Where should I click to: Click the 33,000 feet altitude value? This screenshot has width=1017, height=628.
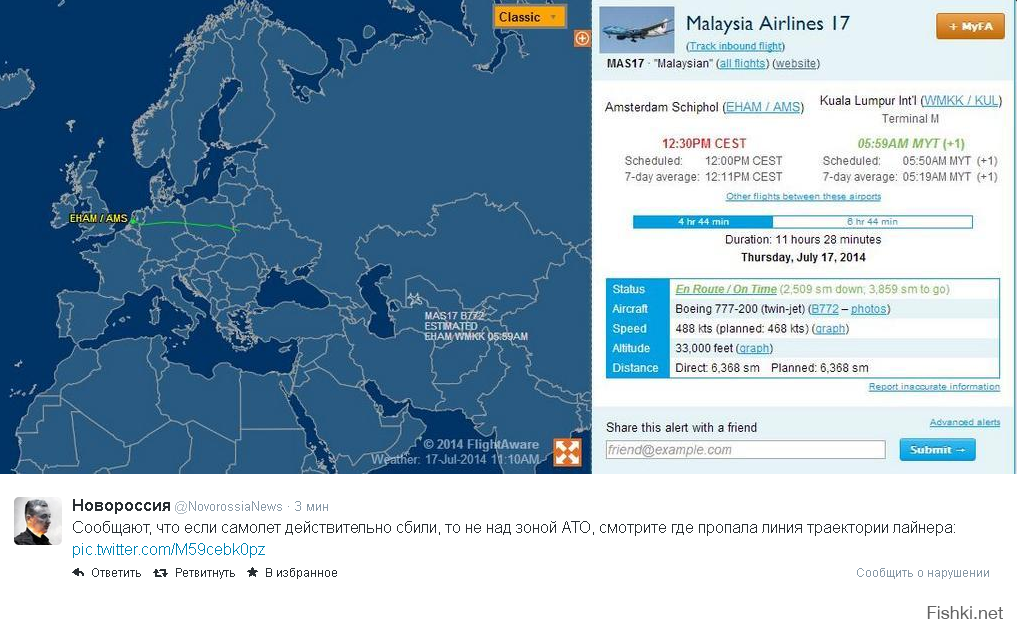pyautogui.click(x=704, y=348)
